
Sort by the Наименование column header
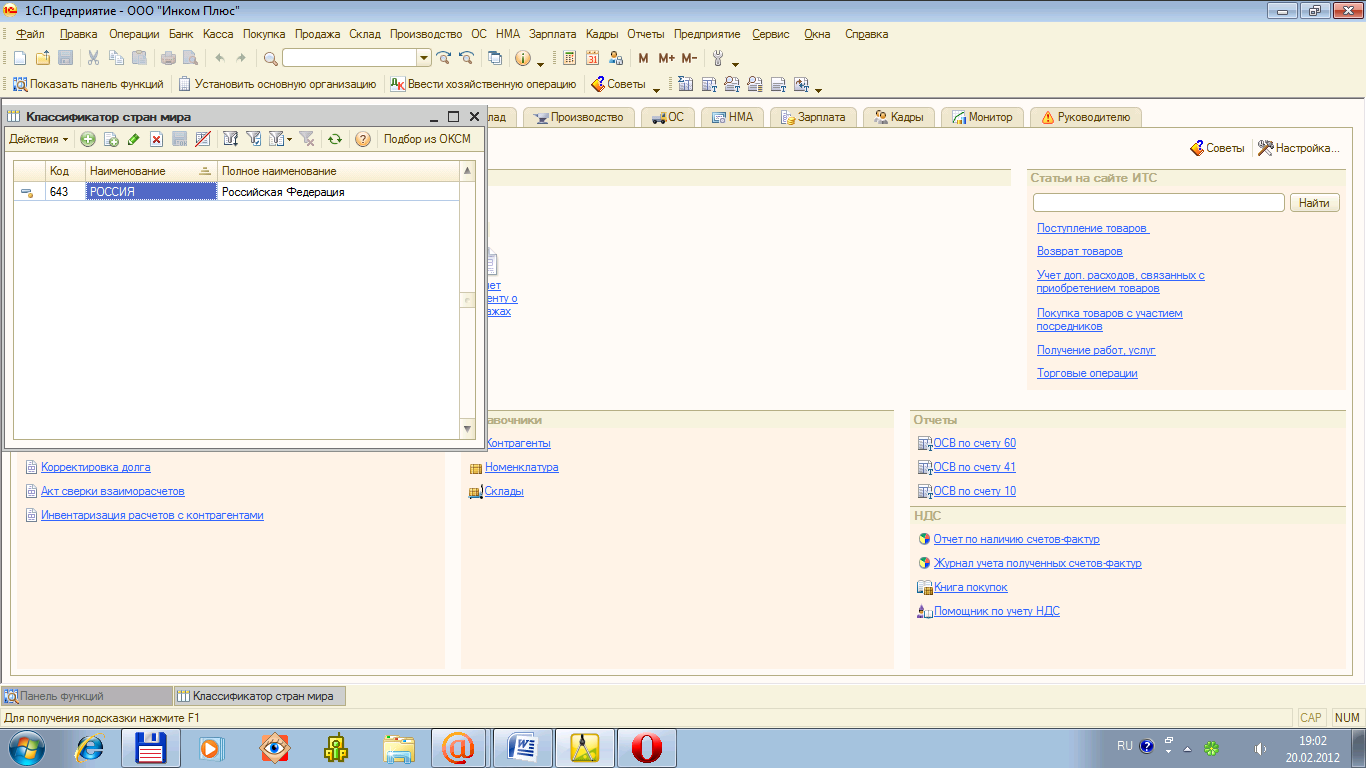(x=151, y=171)
